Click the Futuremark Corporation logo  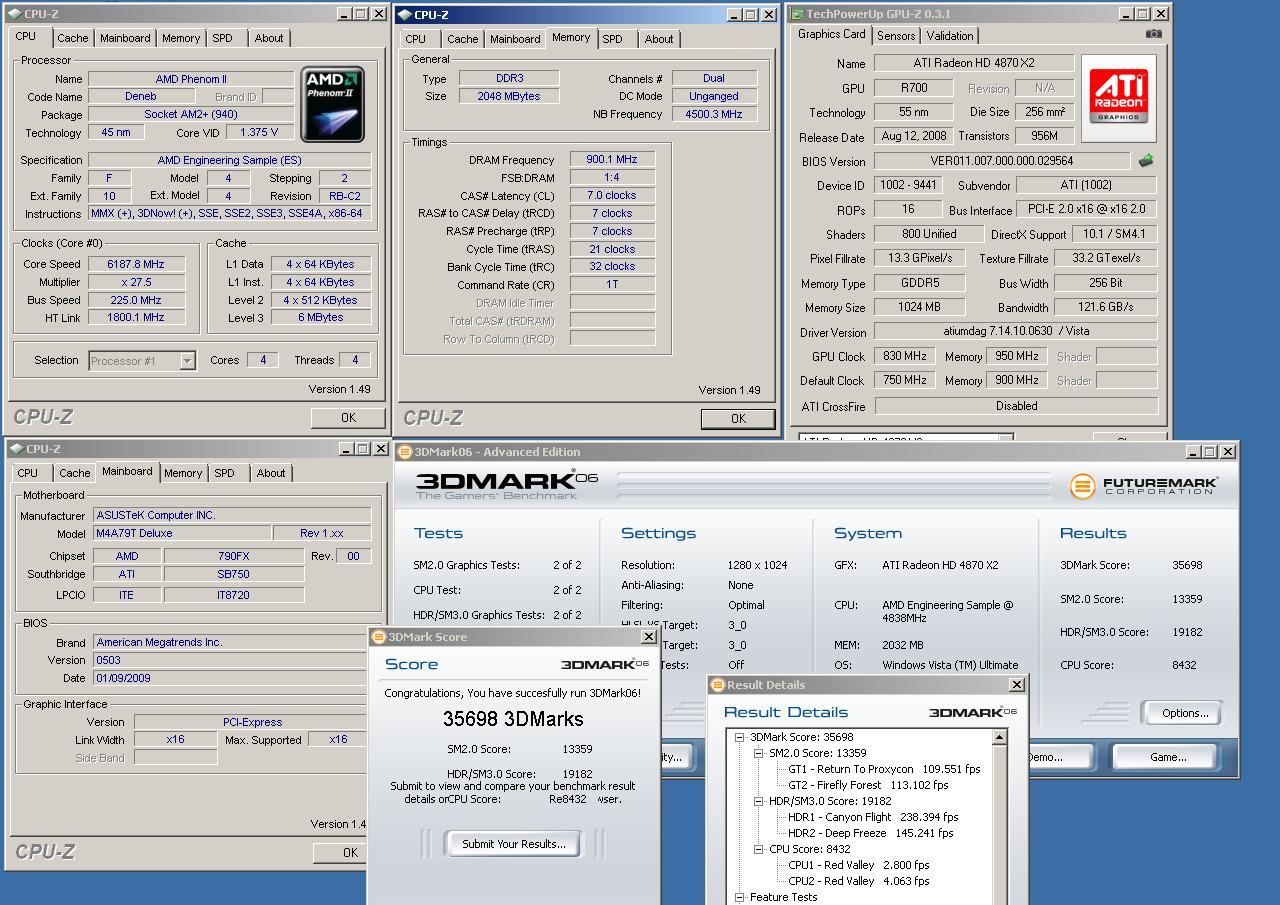pos(1144,487)
